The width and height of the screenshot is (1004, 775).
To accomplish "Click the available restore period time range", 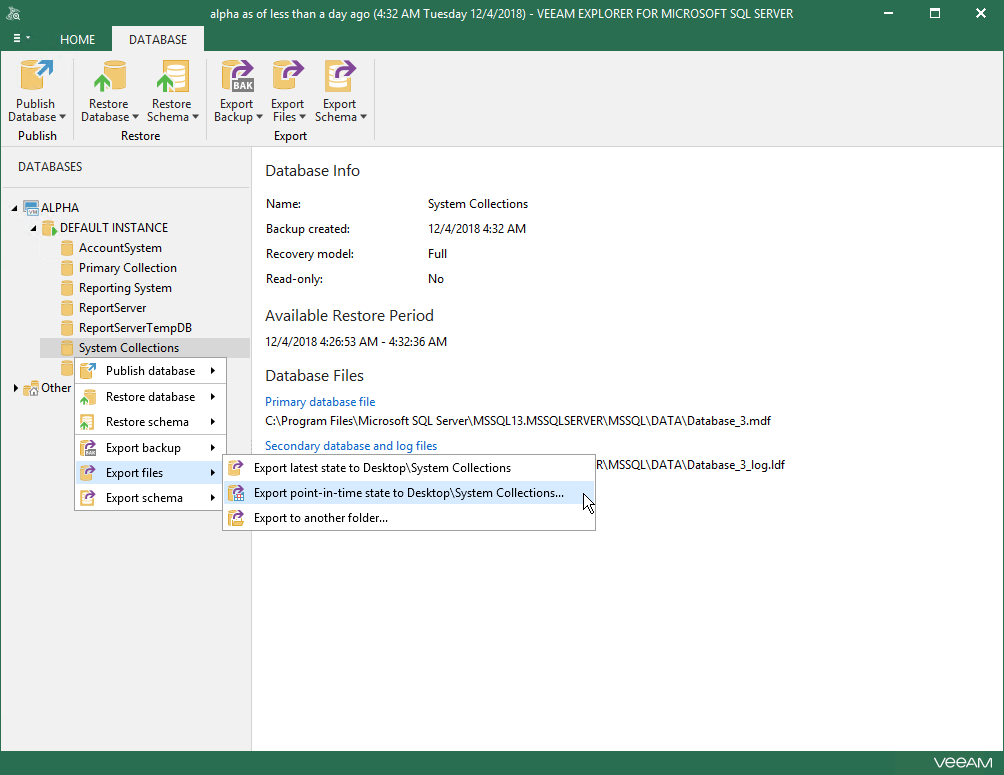I will coord(356,342).
